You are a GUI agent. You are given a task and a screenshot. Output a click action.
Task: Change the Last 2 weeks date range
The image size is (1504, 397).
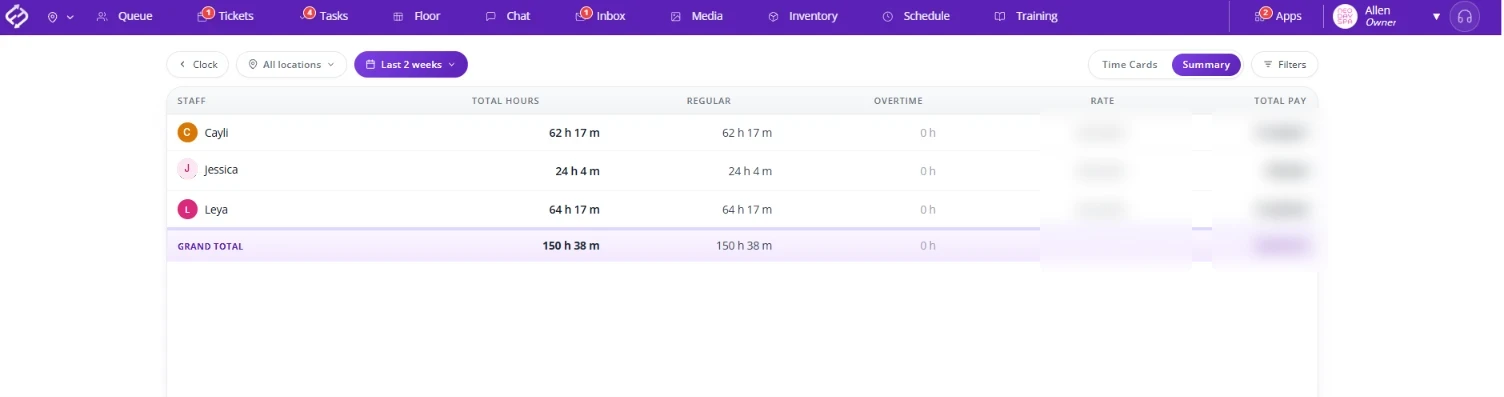(x=411, y=64)
